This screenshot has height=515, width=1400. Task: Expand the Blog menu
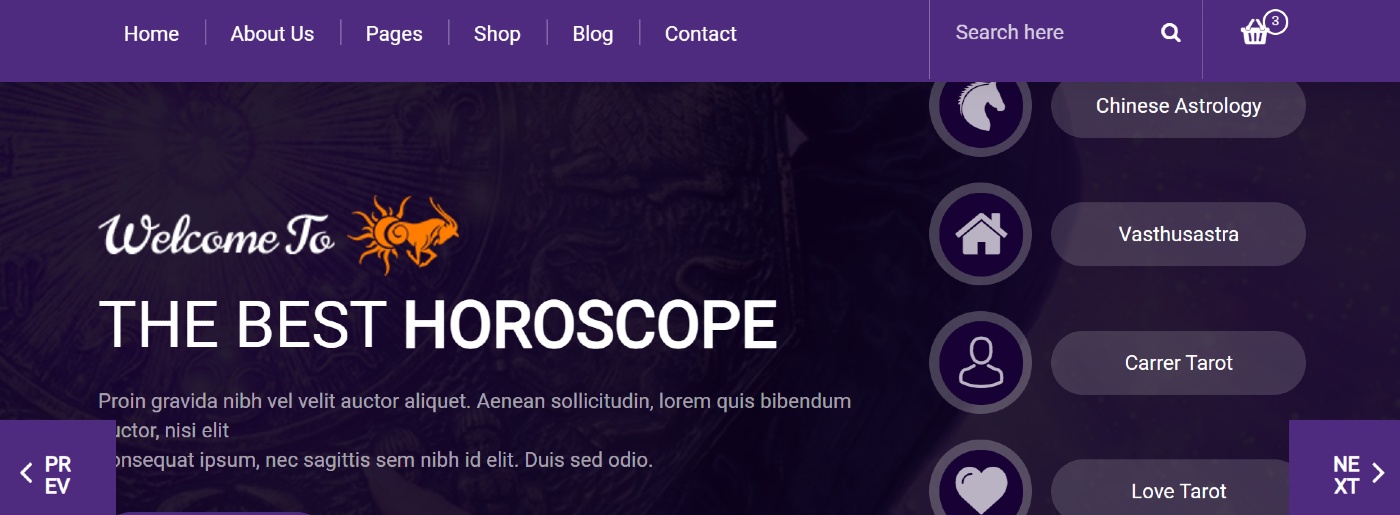(593, 34)
